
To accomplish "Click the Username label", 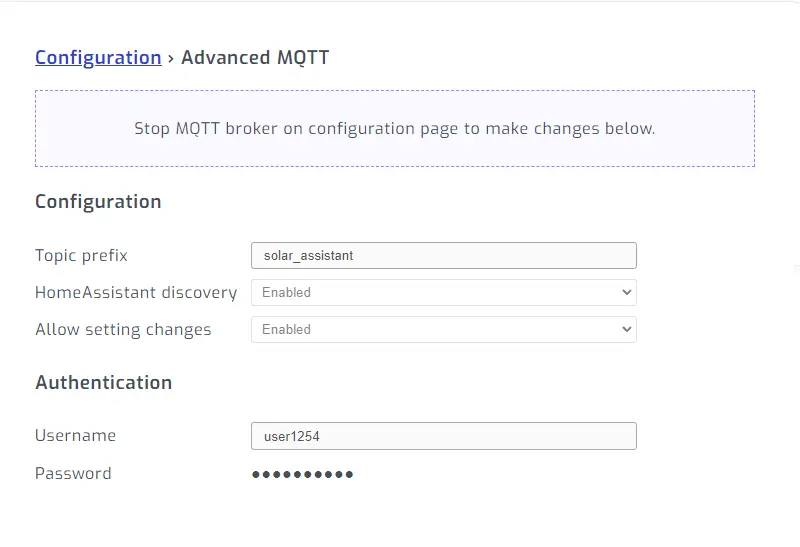I will (x=75, y=435).
